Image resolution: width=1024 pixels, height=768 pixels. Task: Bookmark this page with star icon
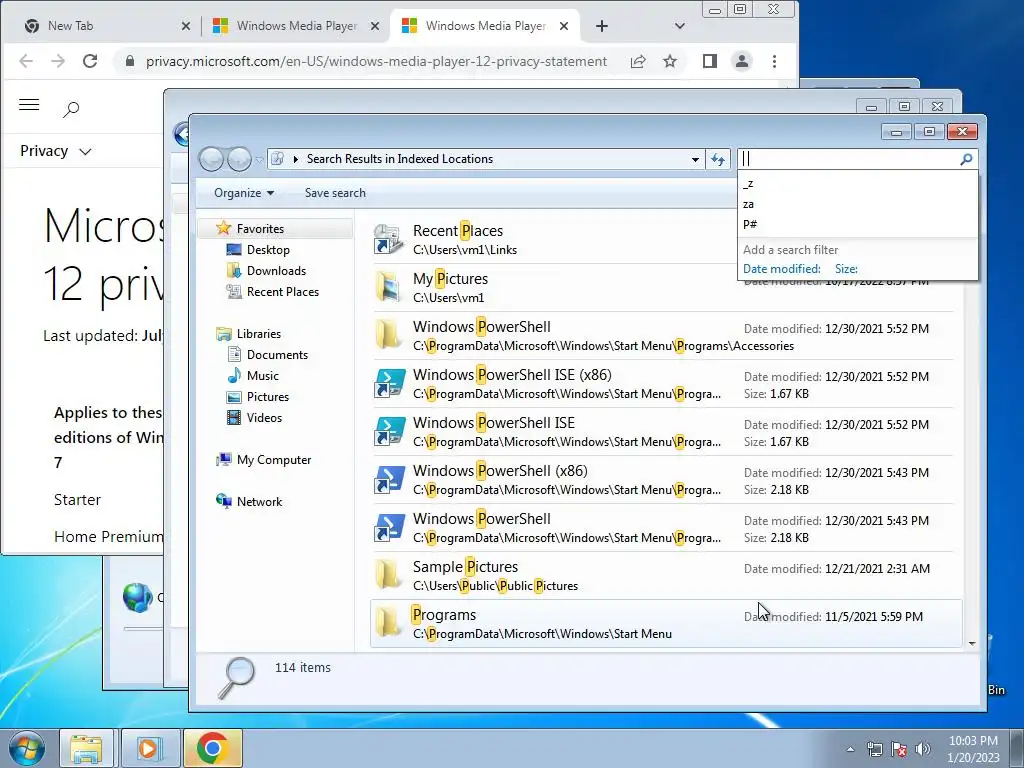click(669, 61)
